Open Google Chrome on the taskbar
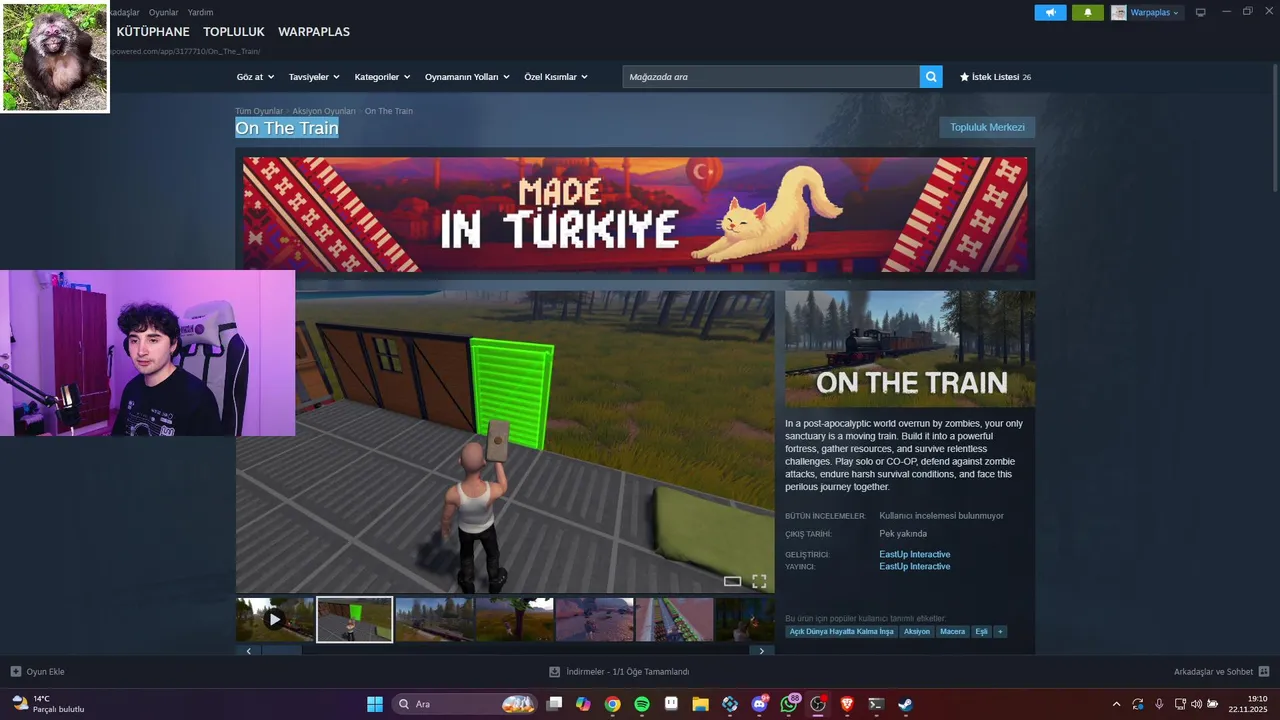1280x720 pixels. pyautogui.click(x=612, y=704)
